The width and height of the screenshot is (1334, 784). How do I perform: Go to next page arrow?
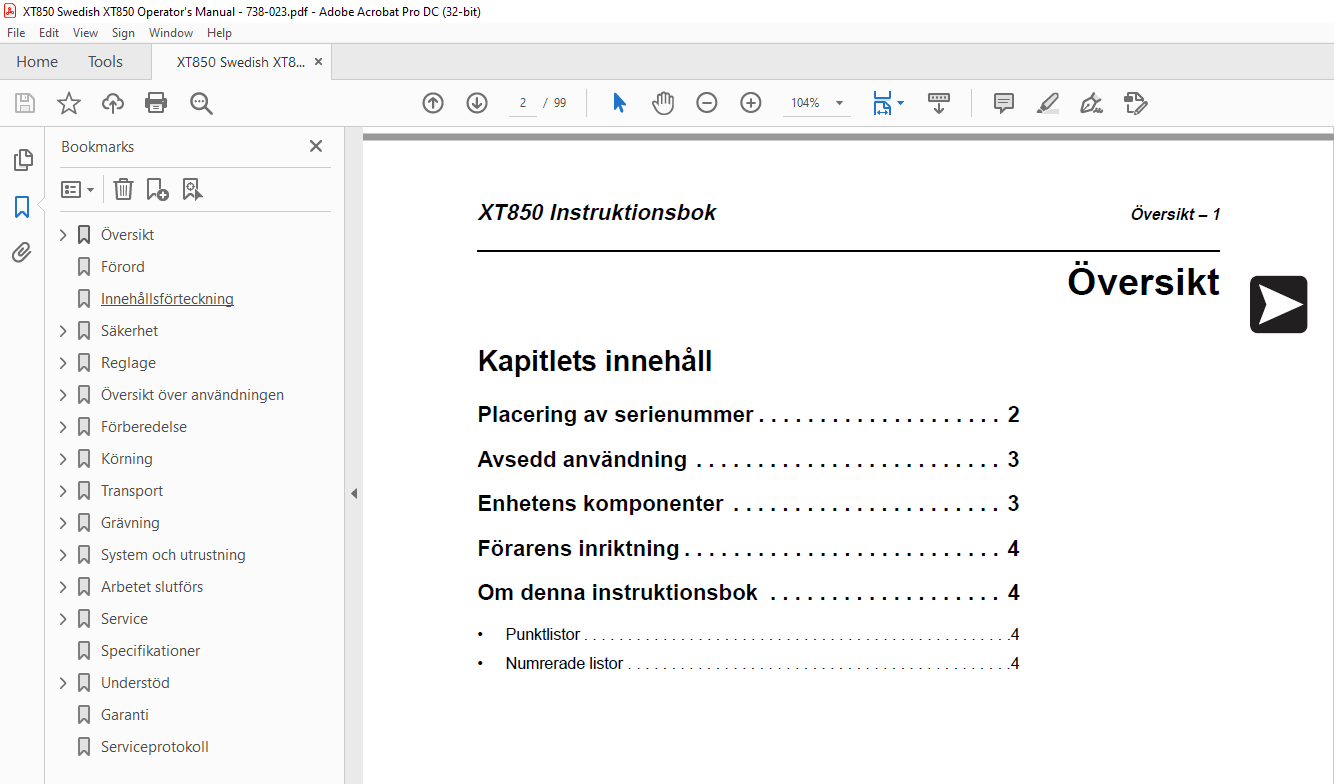477,103
